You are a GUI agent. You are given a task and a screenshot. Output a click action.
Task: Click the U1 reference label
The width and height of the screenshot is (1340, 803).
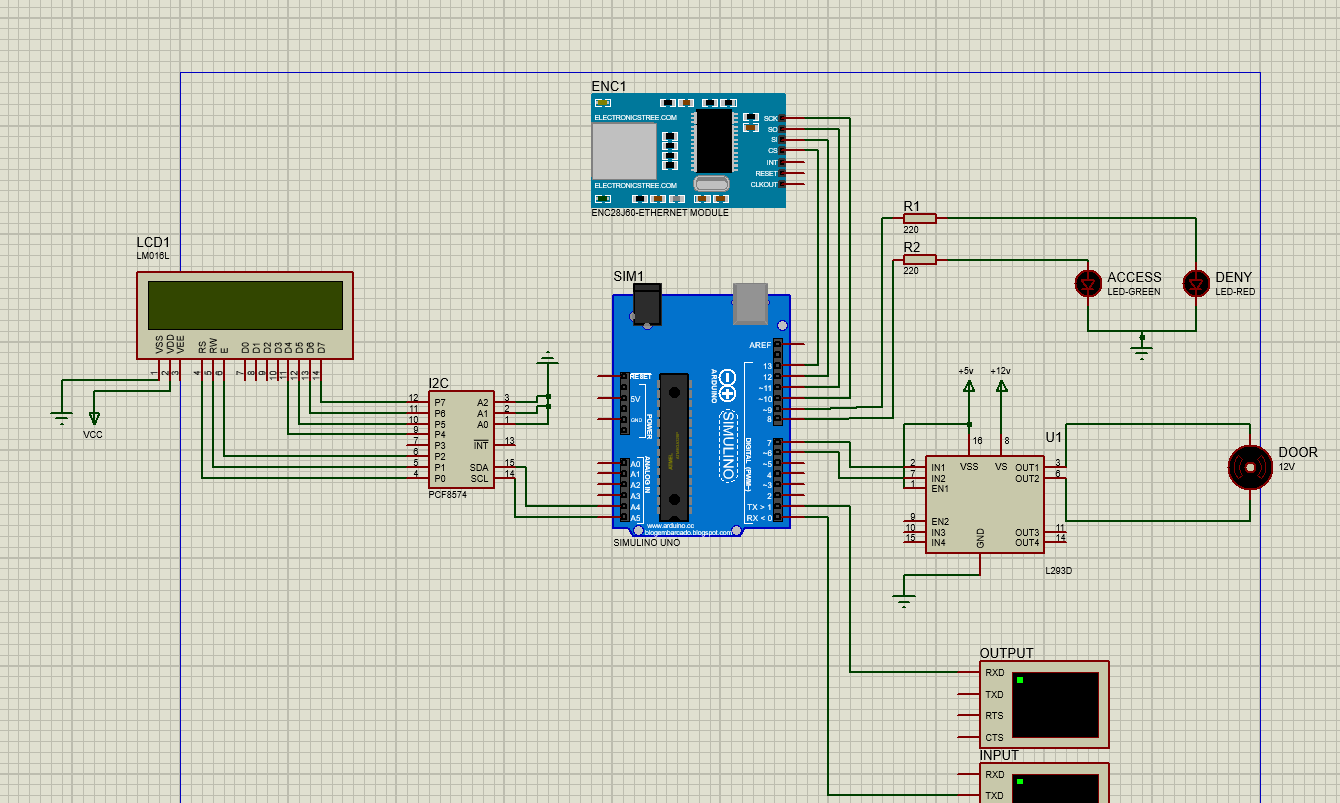(x=1054, y=437)
